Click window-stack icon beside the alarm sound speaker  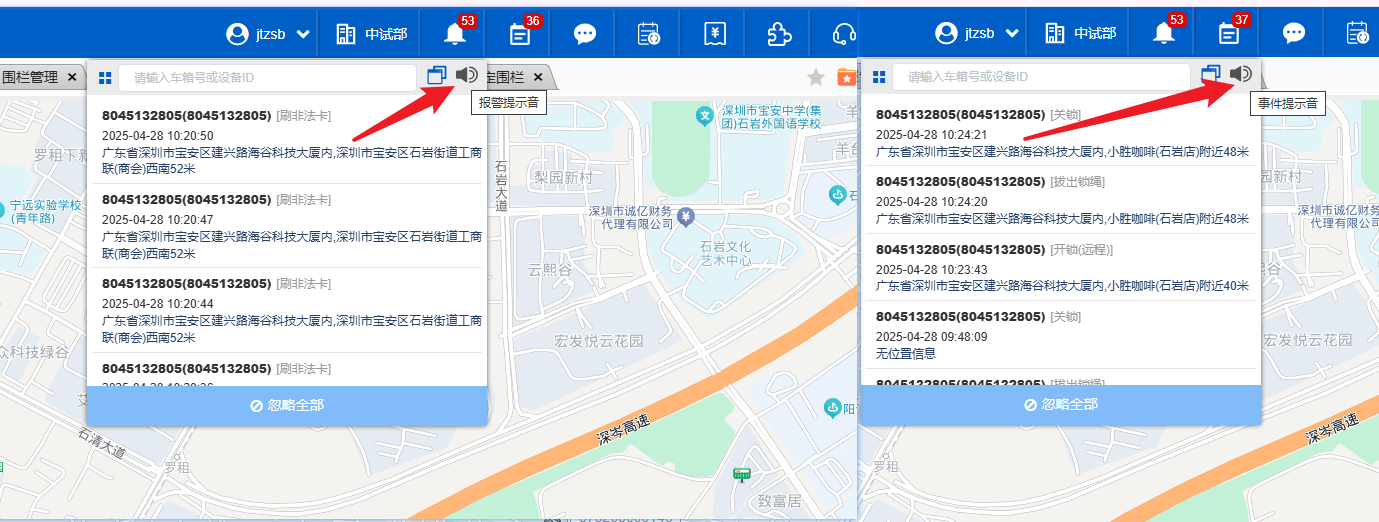pyautogui.click(x=437, y=75)
